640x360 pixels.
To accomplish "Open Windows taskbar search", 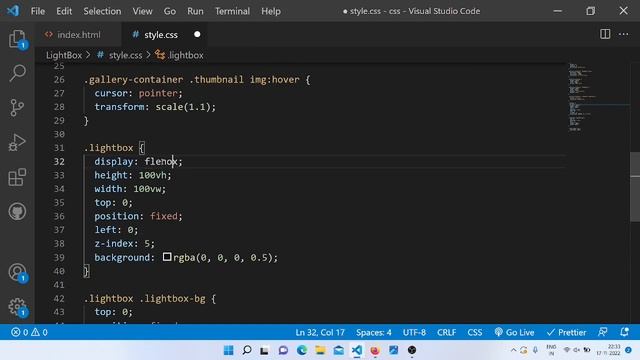I will tap(247, 350).
